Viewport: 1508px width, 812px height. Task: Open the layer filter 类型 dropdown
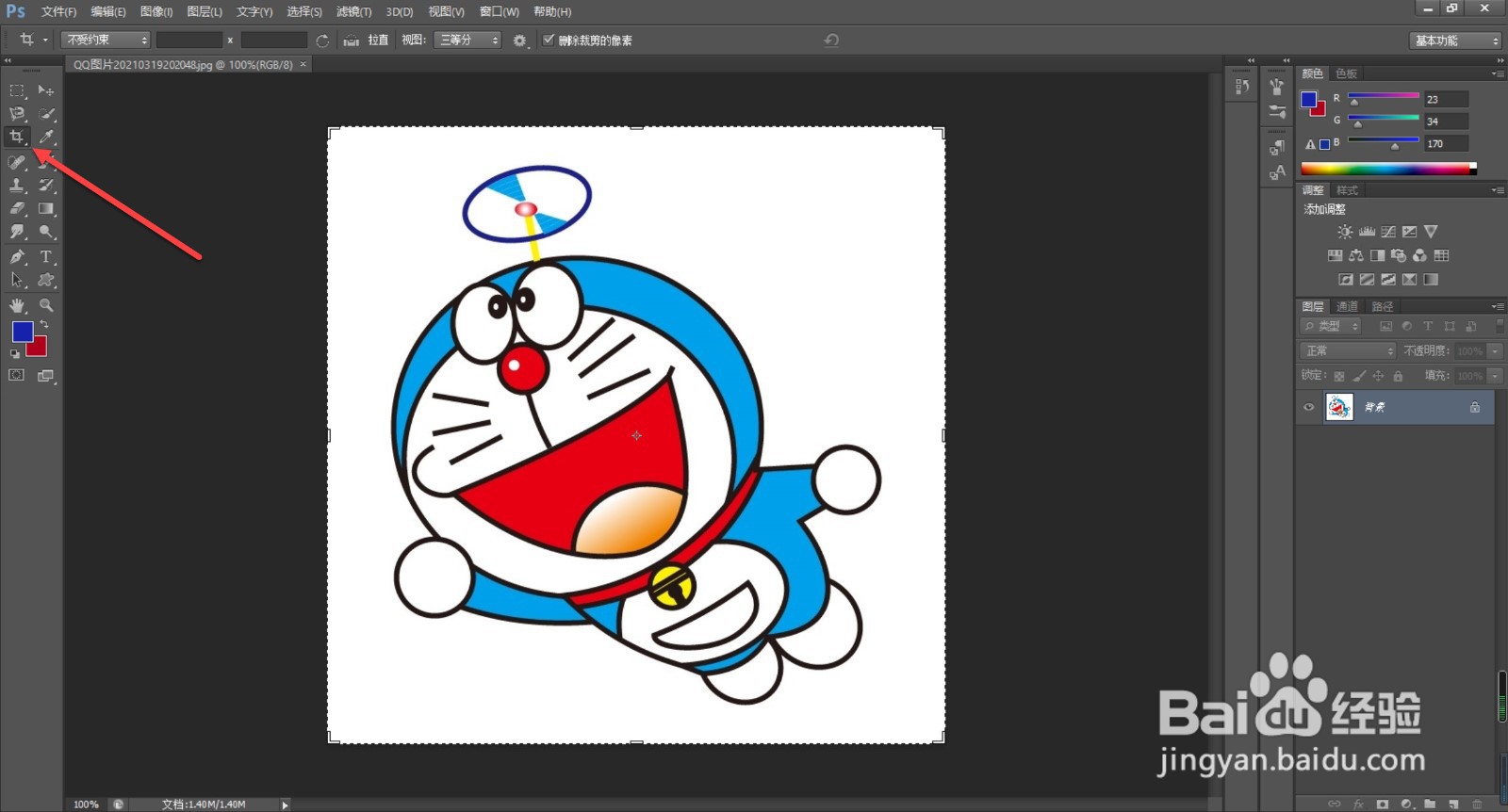1331,326
